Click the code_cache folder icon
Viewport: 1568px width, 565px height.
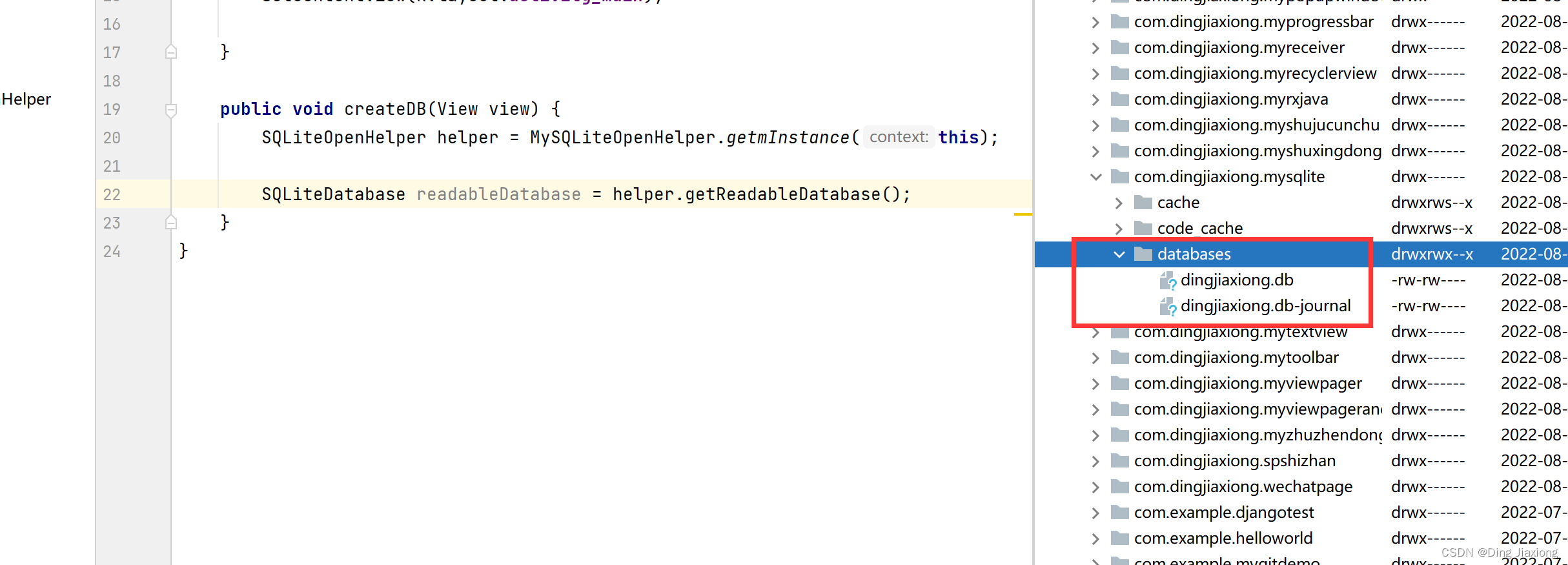tap(1143, 228)
